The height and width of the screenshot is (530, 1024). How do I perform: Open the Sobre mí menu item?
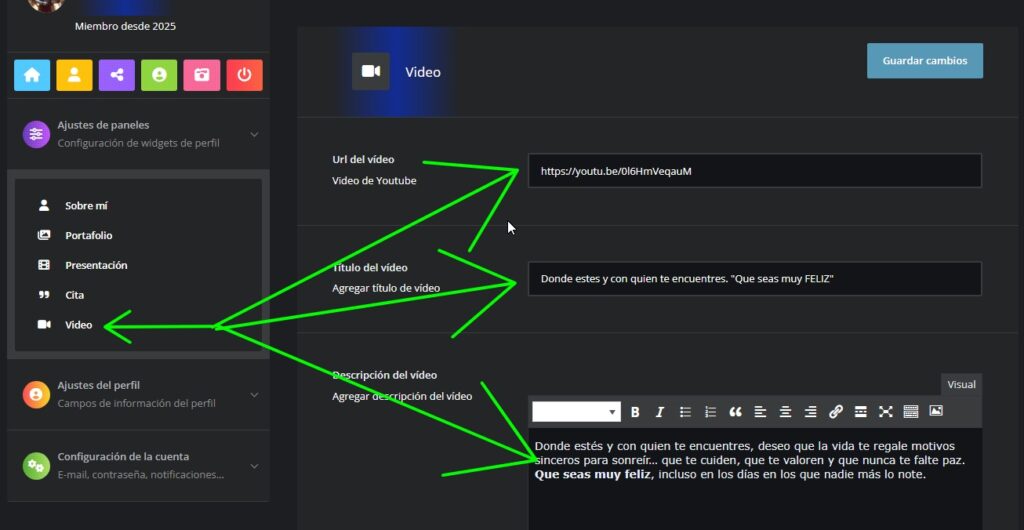click(86, 206)
